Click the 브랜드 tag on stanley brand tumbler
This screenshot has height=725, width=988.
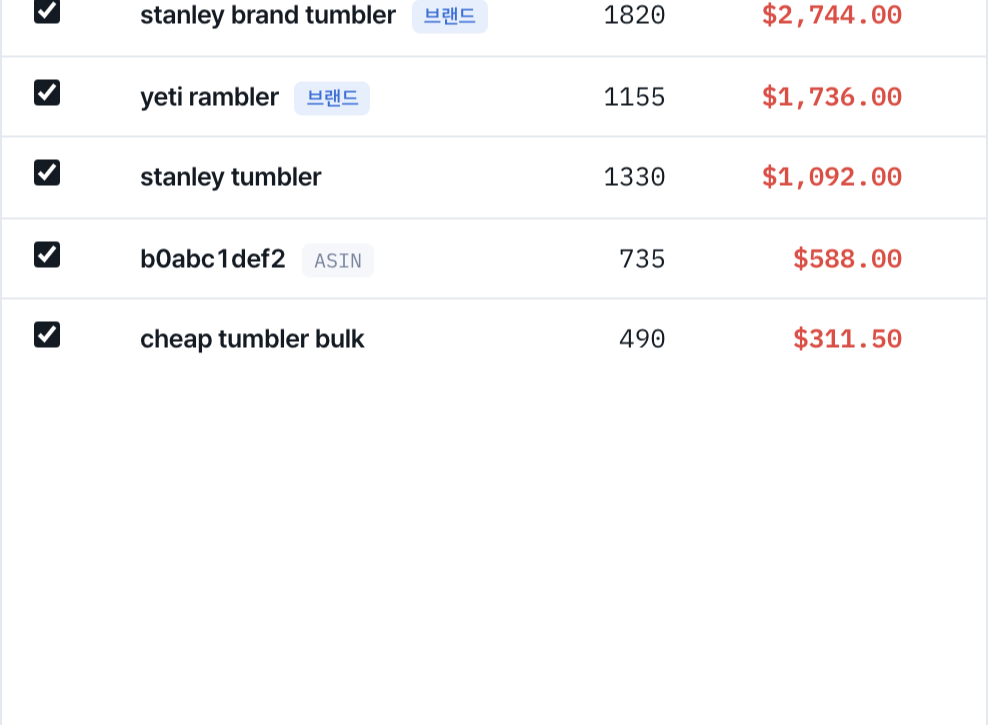pyautogui.click(x=449, y=16)
